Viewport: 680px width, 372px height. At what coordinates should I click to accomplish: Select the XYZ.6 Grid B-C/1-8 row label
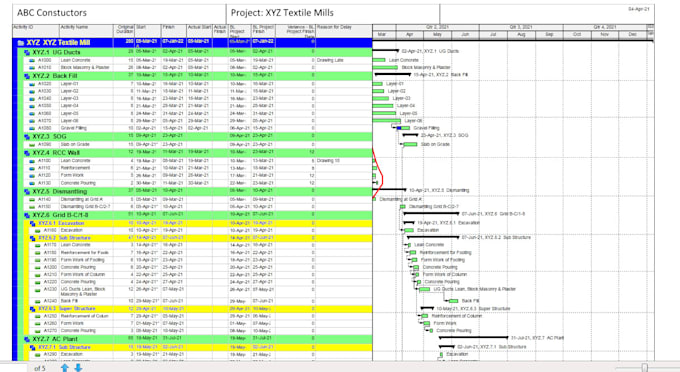coord(60,215)
